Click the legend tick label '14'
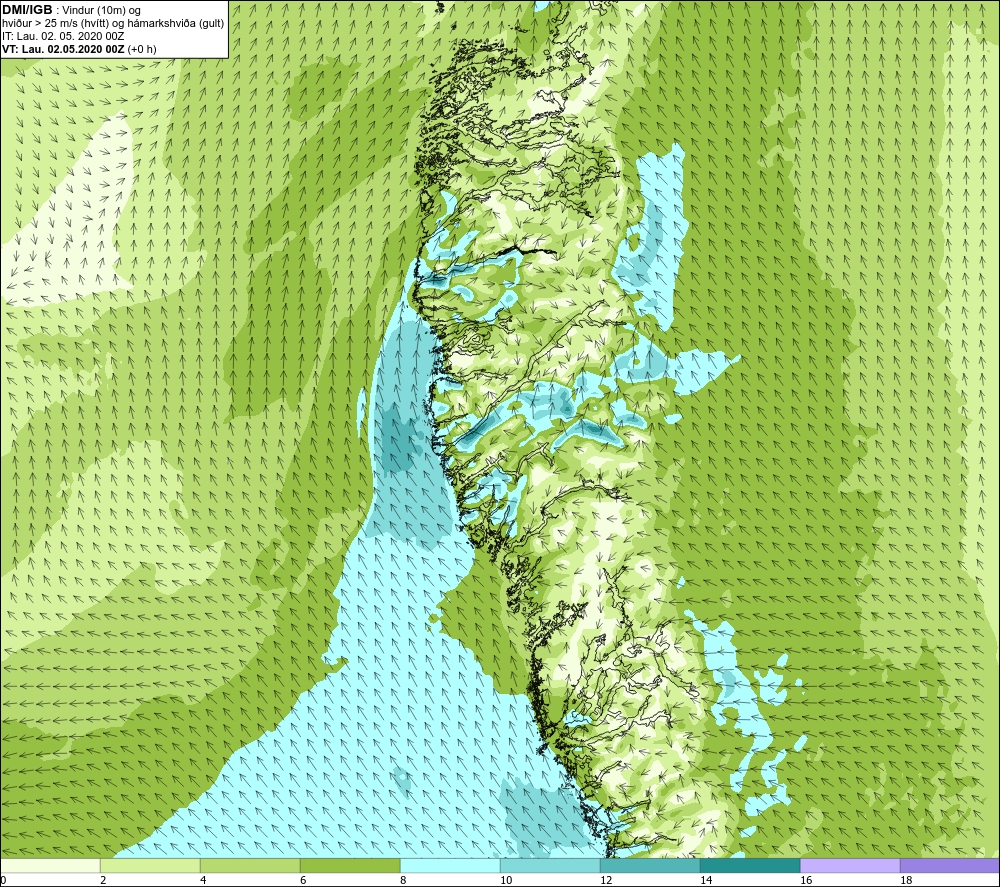Screen dimensions: 1000x887 (706, 880)
